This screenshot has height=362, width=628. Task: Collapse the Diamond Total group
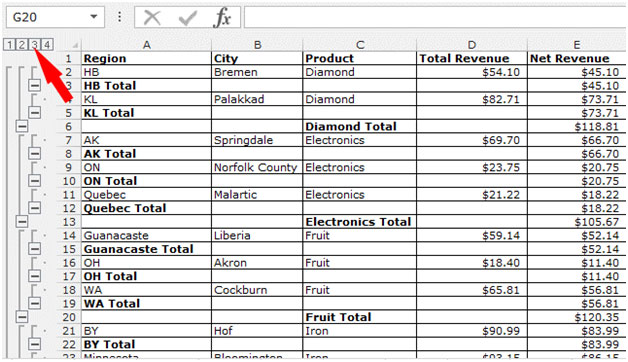[22, 126]
